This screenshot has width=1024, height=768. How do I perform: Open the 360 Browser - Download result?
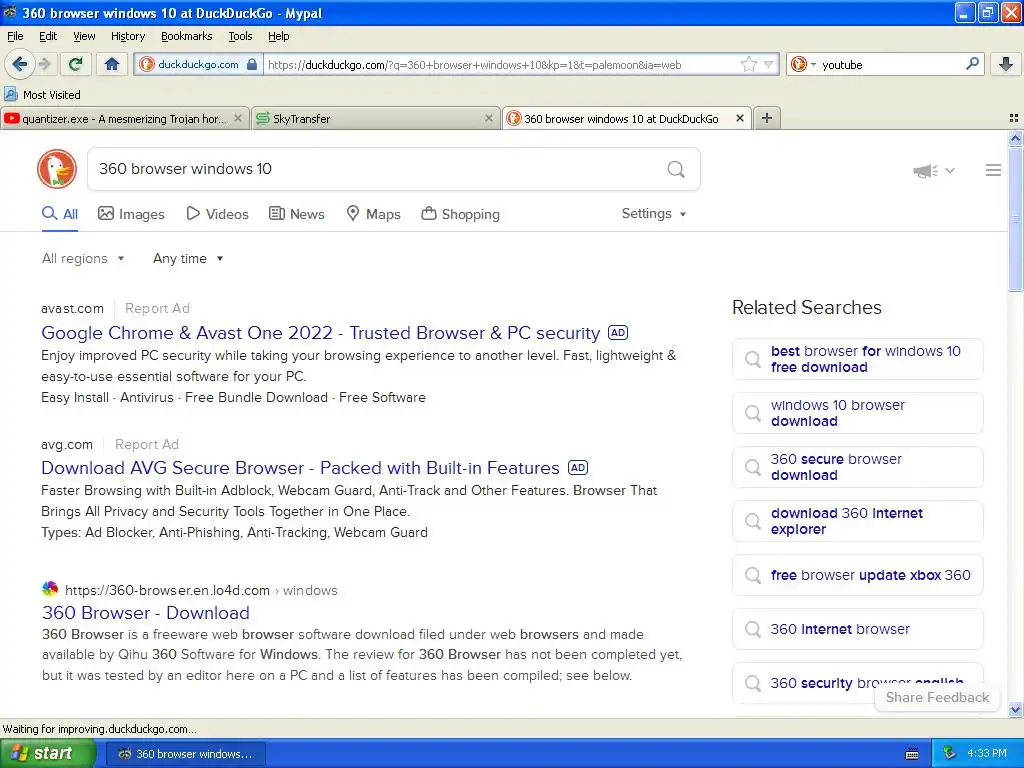pyautogui.click(x=146, y=613)
